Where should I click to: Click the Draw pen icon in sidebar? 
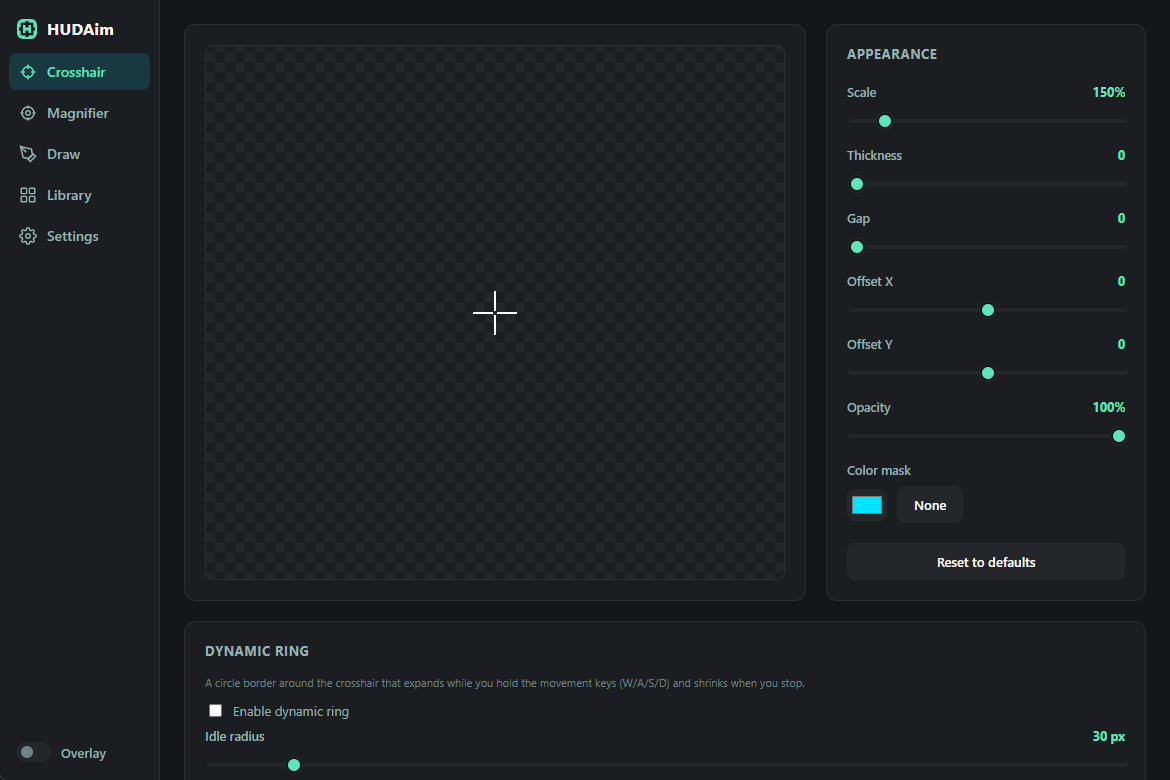point(28,154)
